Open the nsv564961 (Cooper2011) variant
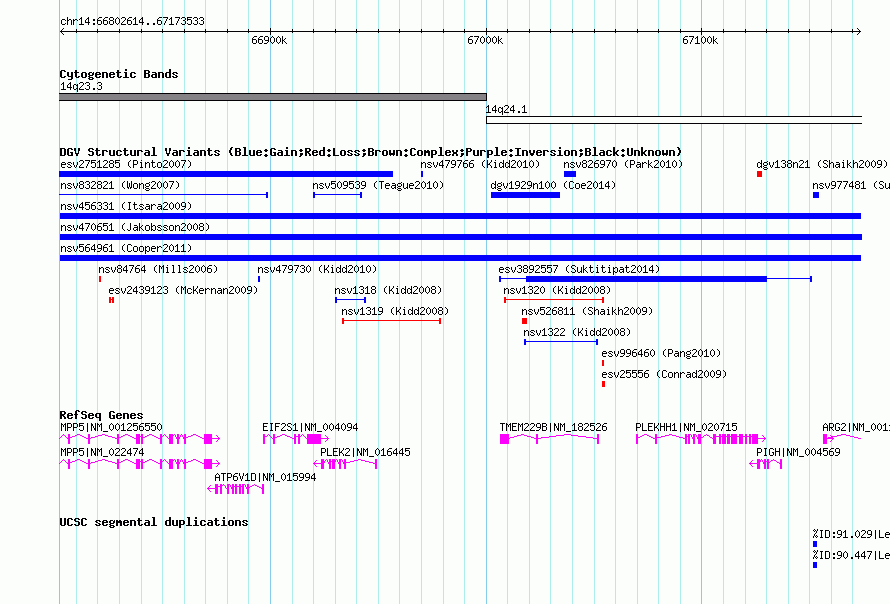The image size is (890, 604). (460, 258)
